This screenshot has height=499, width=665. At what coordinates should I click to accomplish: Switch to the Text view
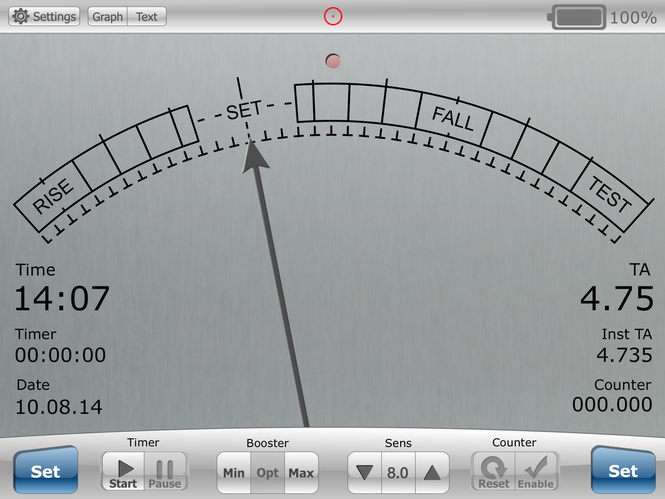[146, 17]
